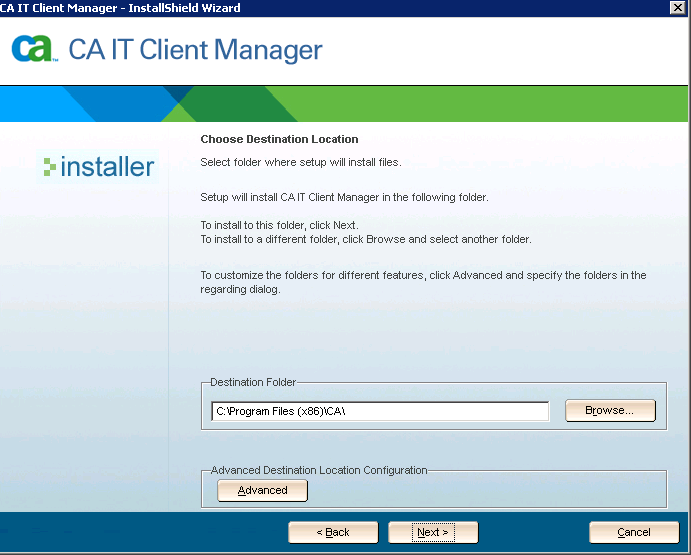Click the green installer arrow icon
The width and height of the screenshot is (691, 555).
50,167
